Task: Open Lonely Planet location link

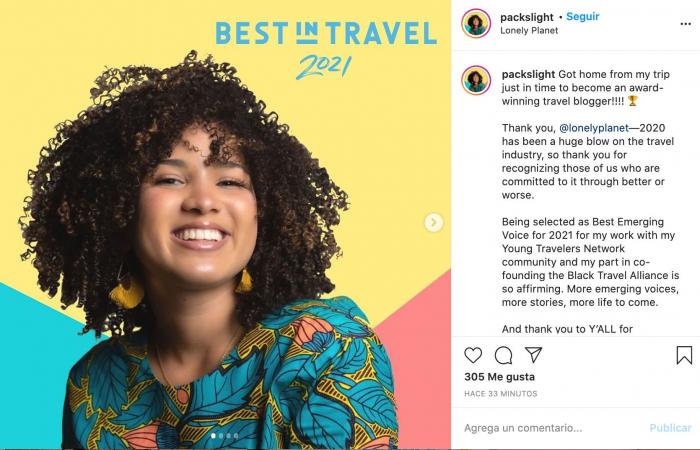Action: click(529, 30)
